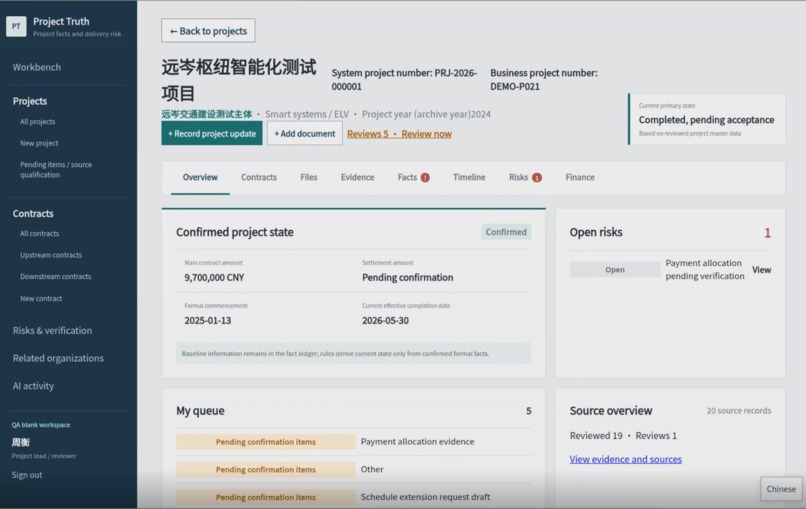Click Sign out in sidebar

click(x=27, y=475)
